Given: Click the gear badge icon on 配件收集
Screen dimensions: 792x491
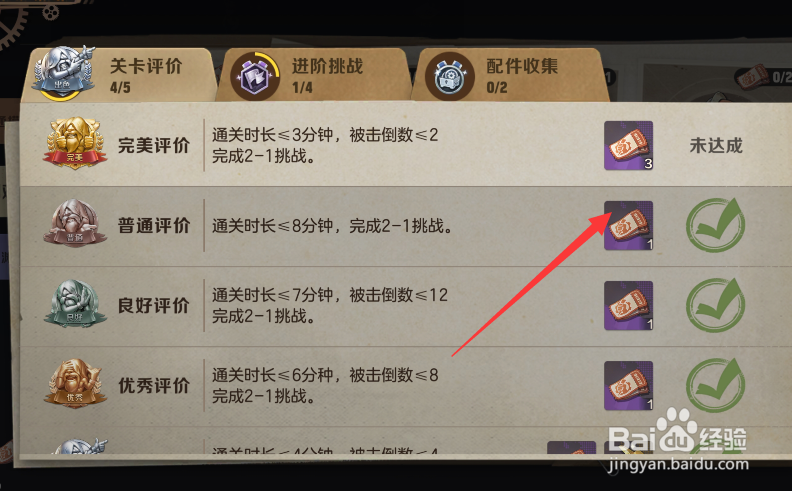Looking at the screenshot, I should (x=450, y=76).
